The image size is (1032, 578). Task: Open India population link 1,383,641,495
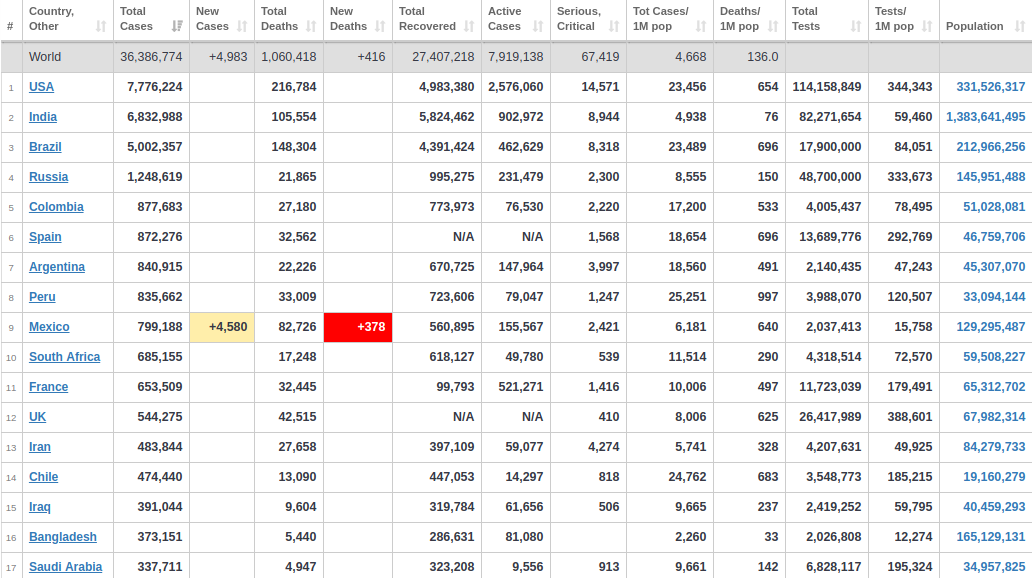[985, 117]
